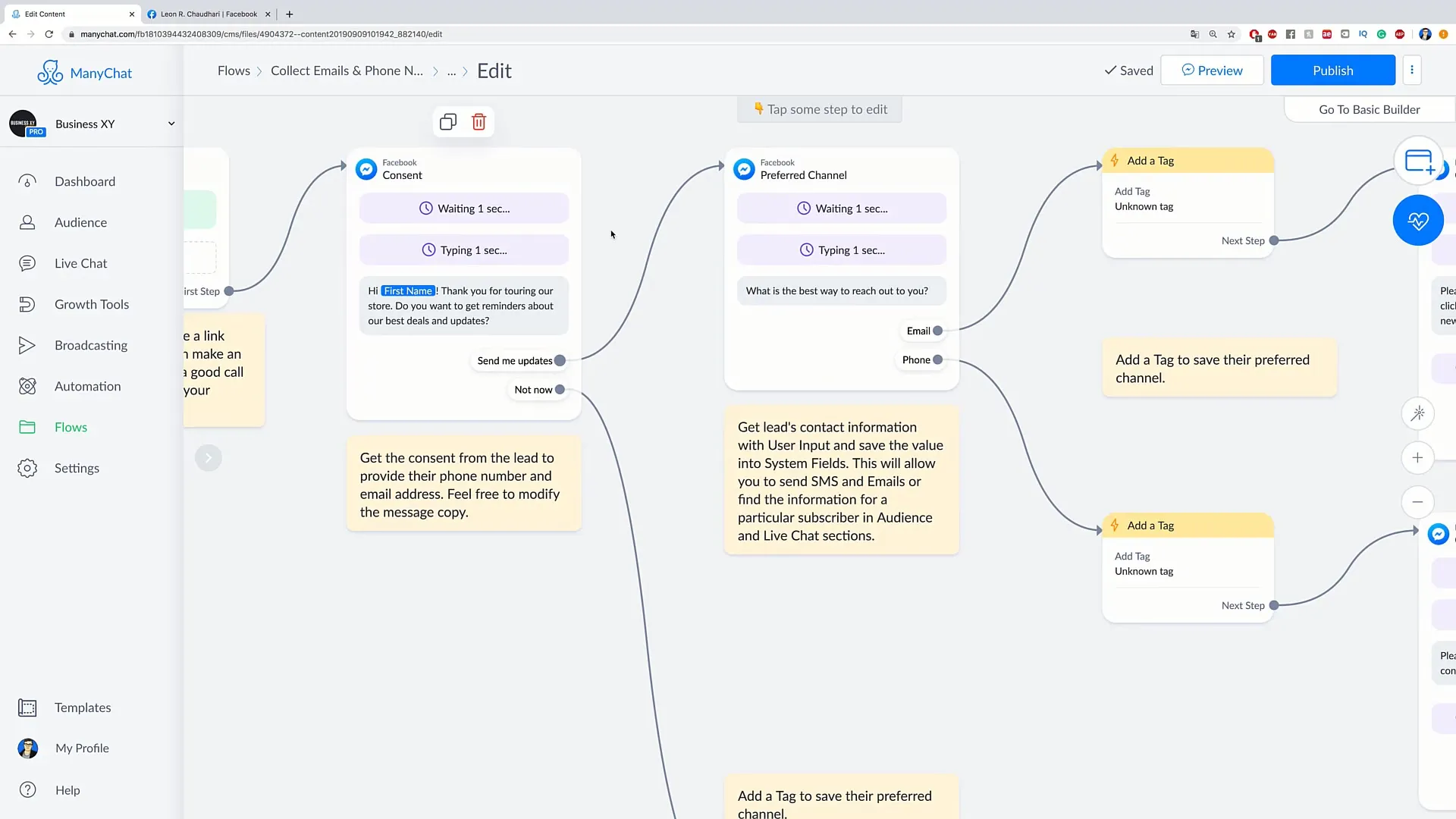1456x819 pixels.
Task: Open My Profile avatar
Action: (x=28, y=748)
